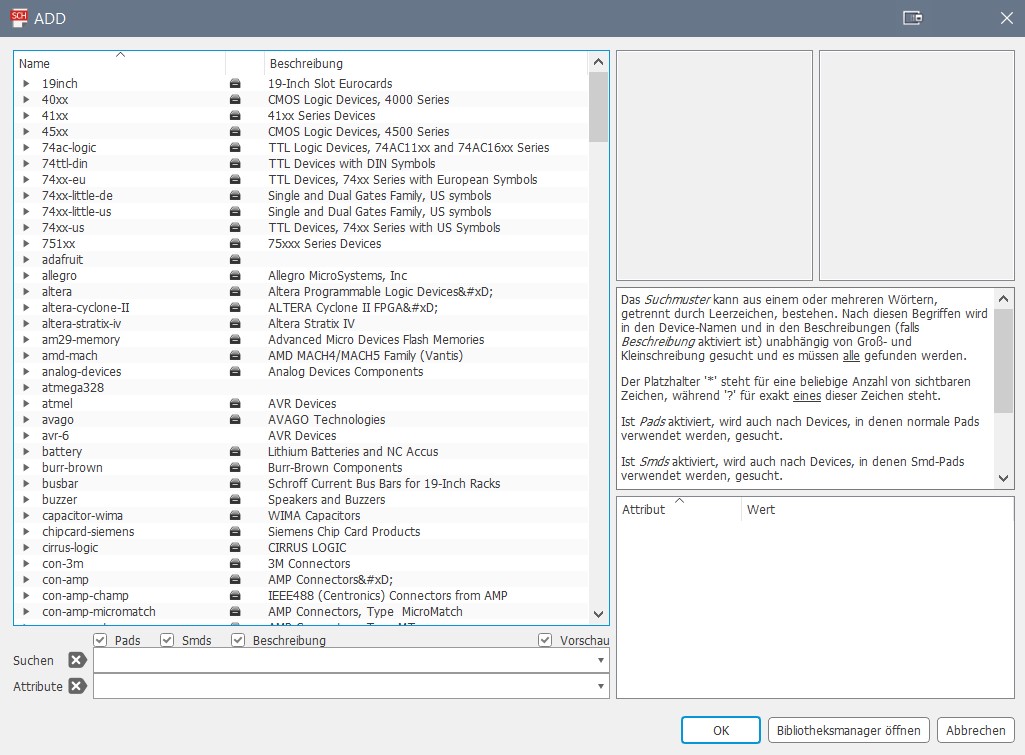This screenshot has height=755, width=1025.
Task: Sort by the Attribut column header
Action: click(679, 509)
